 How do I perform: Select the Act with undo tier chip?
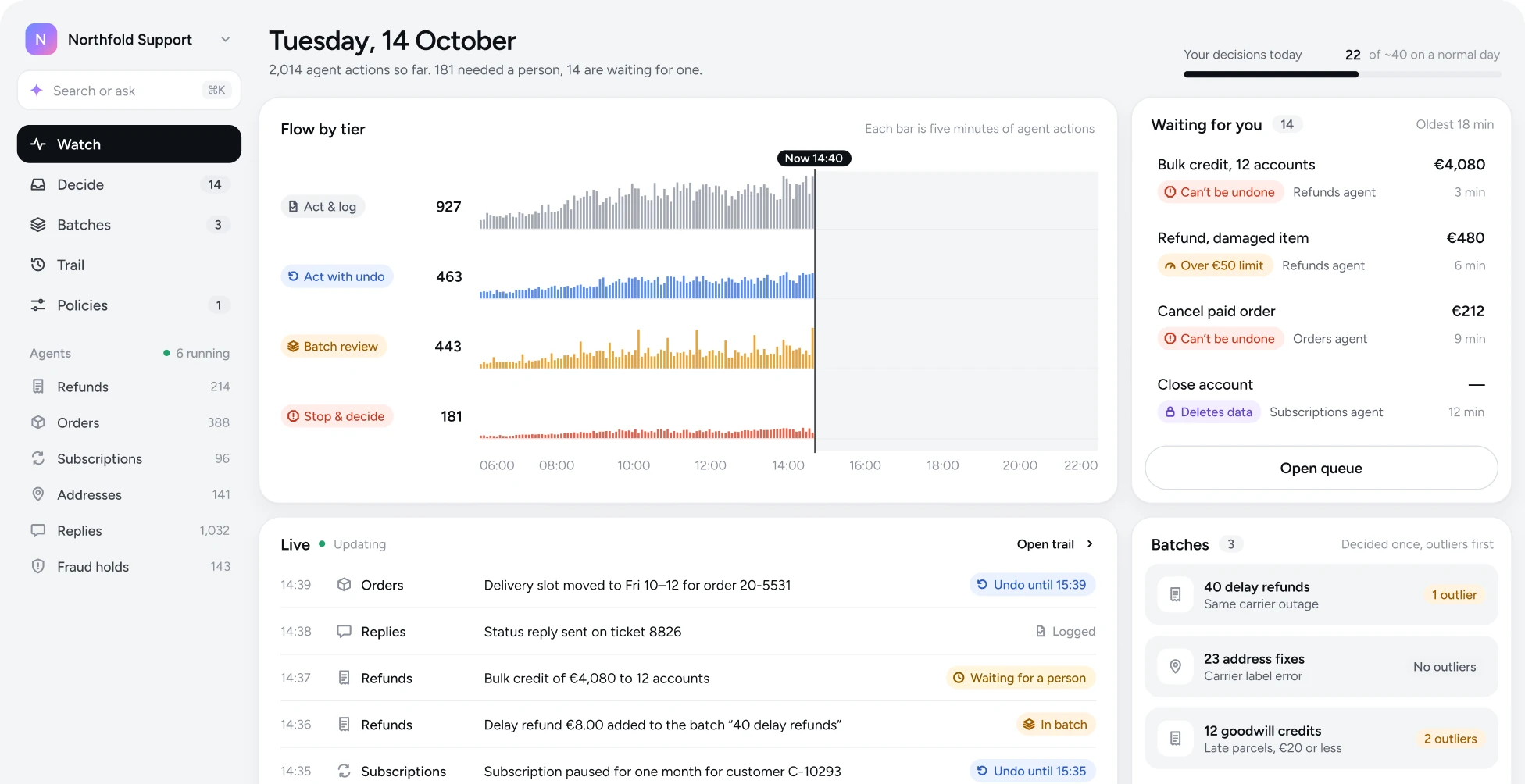click(337, 276)
